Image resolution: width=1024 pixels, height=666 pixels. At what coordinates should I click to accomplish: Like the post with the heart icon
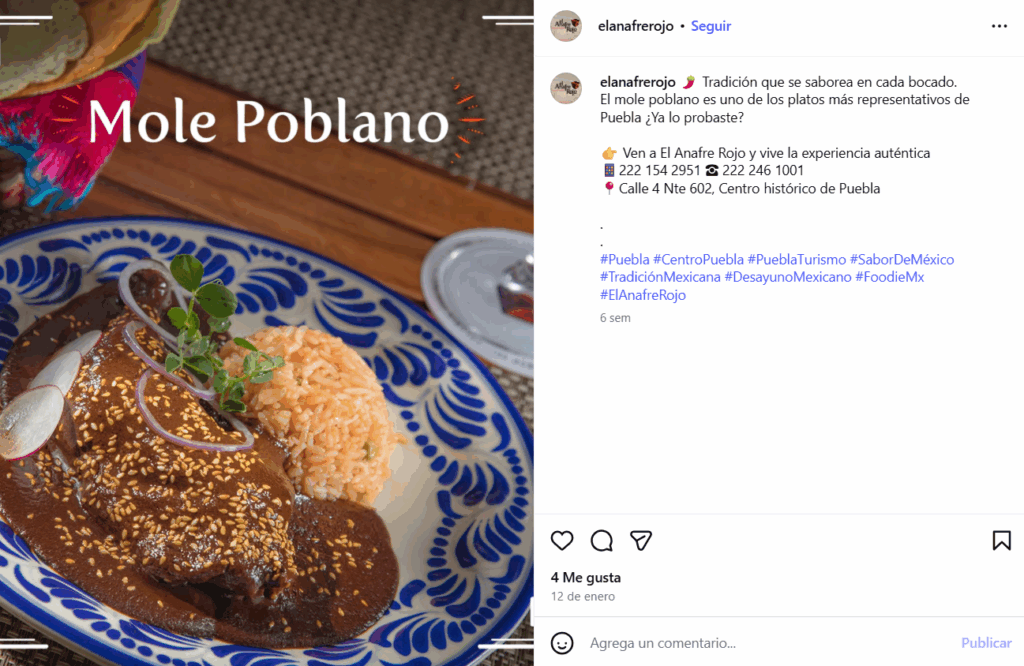pos(562,541)
